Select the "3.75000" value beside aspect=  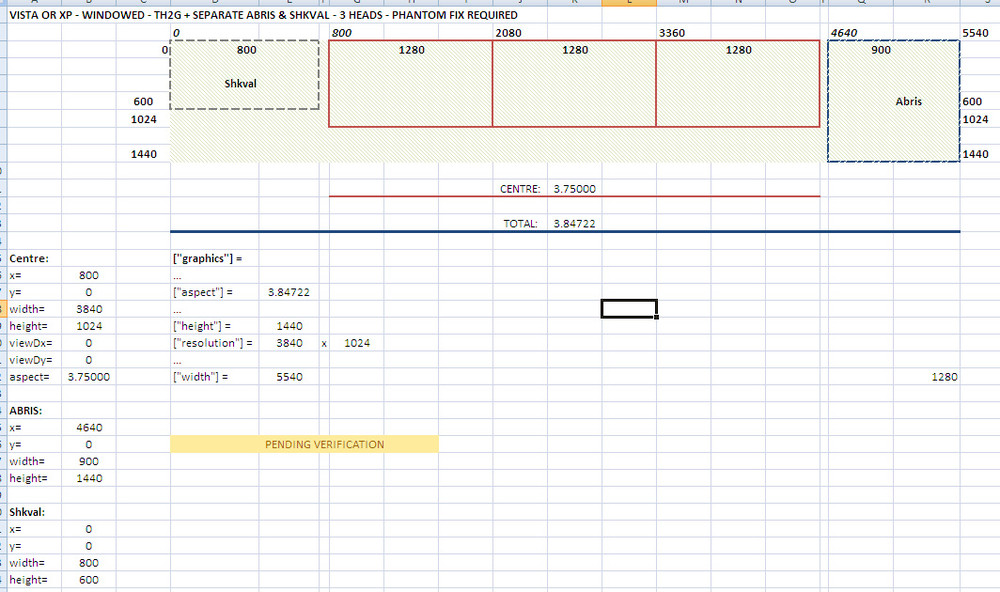pyautogui.click(x=89, y=377)
